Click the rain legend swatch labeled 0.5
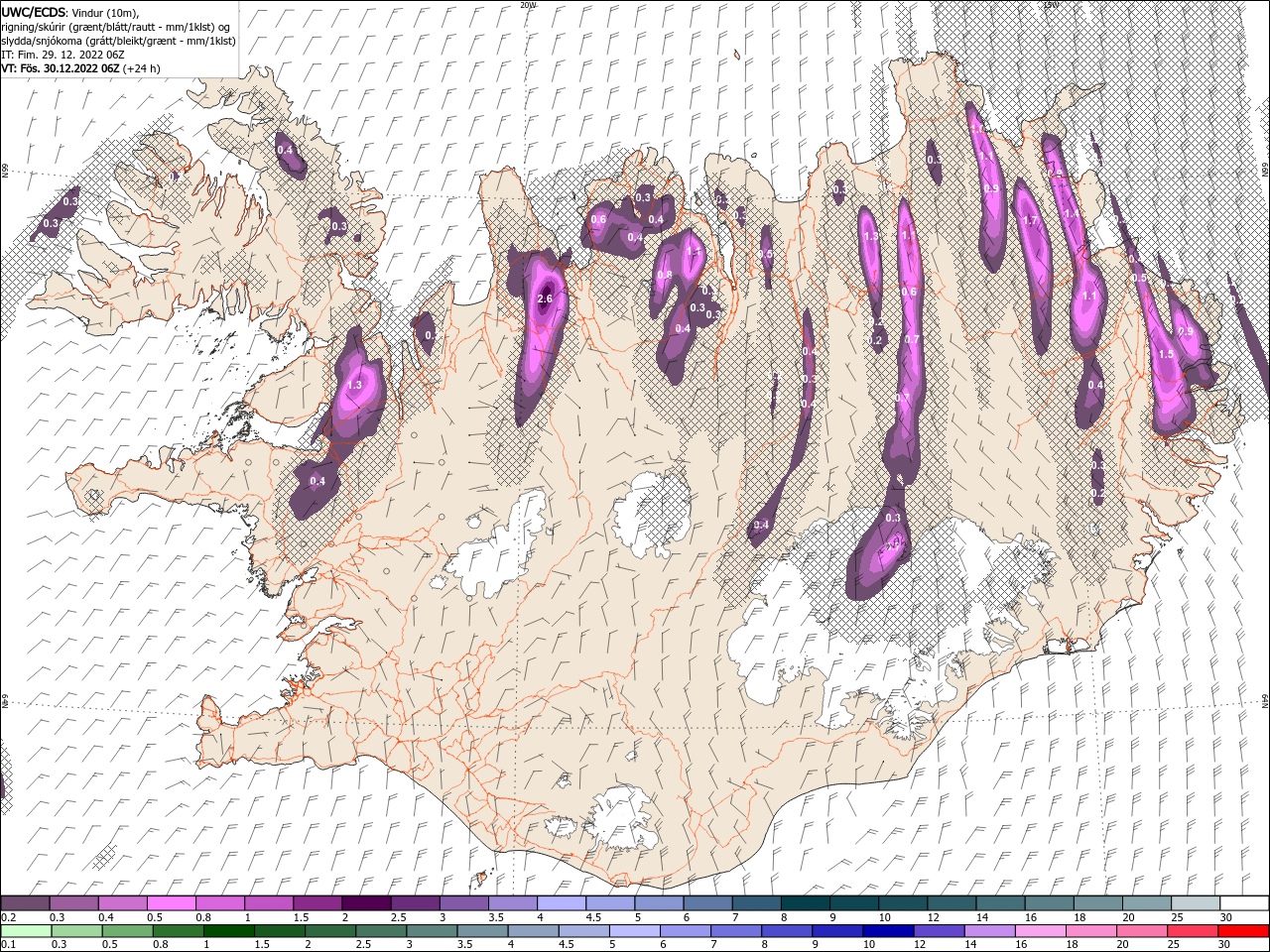Screen dimensions: 1270x952 pos(127,931)
